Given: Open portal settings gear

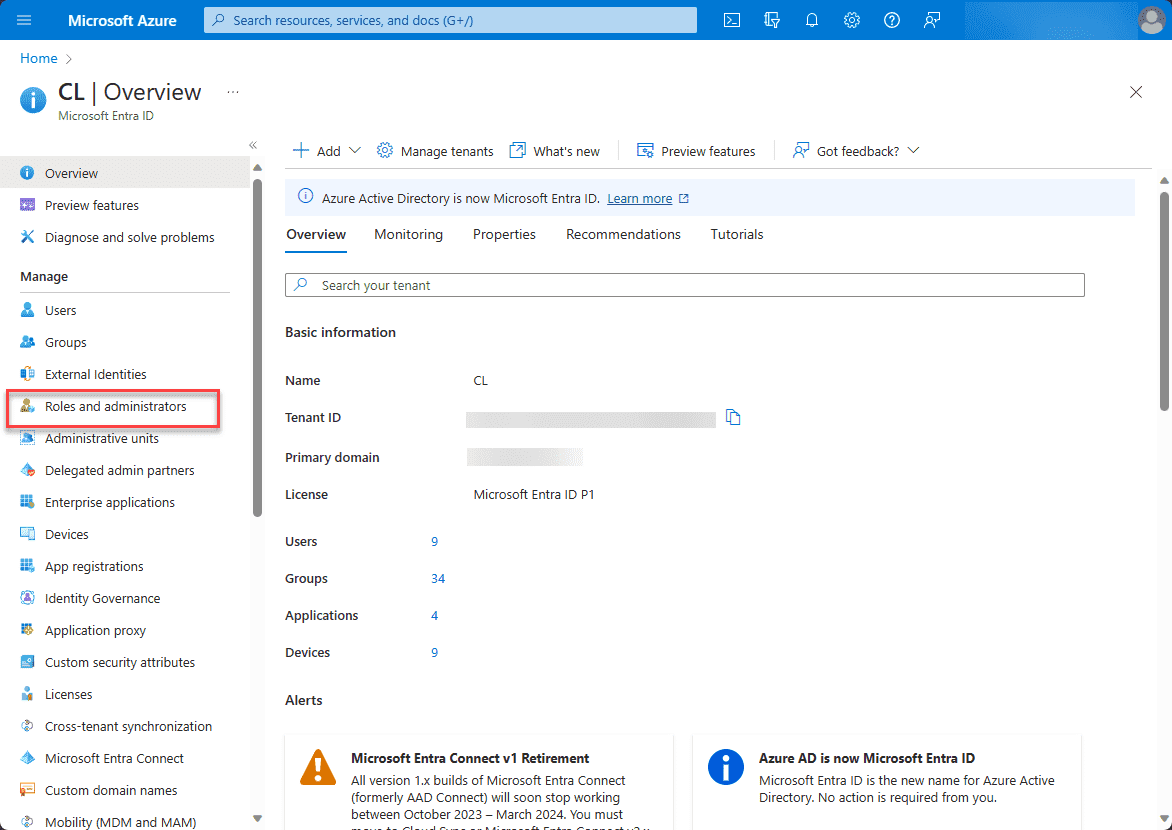Looking at the screenshot, I should click(852, 20).
